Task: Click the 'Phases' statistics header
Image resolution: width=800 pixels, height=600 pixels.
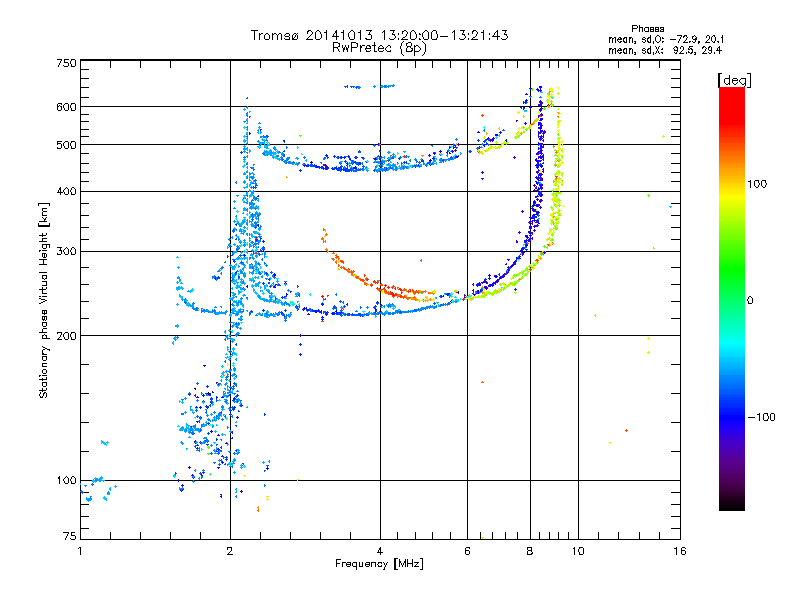Action: [x=647, y=29]
